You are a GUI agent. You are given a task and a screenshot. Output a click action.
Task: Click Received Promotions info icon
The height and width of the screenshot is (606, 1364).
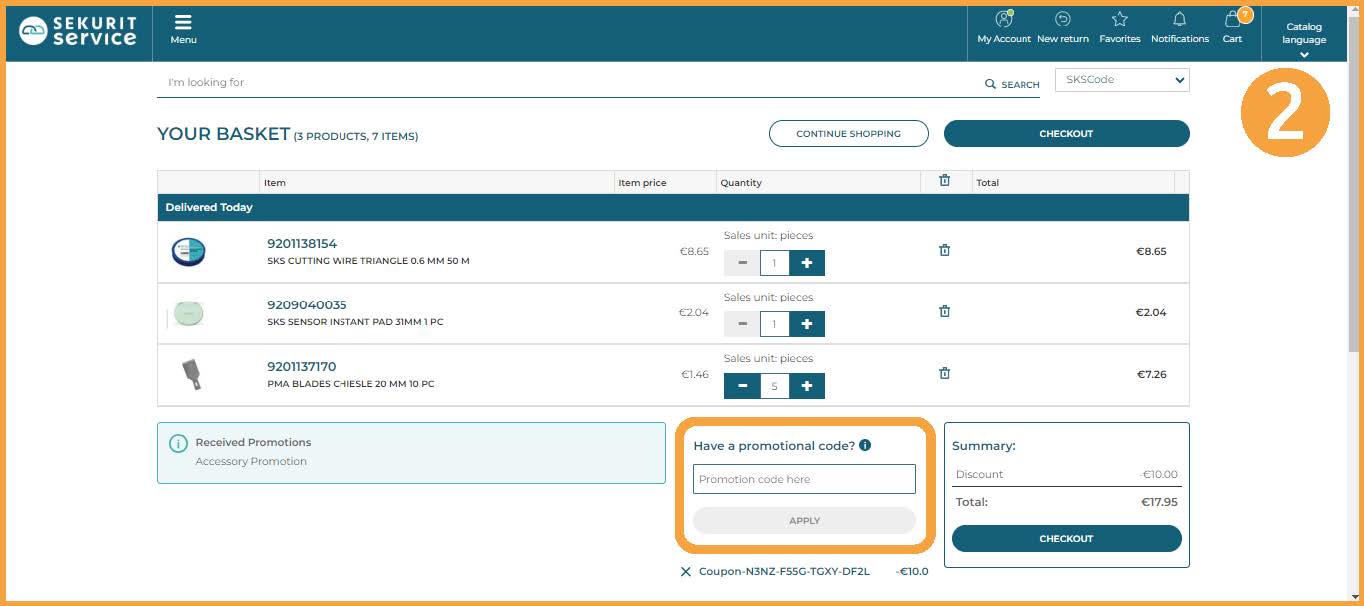click(178, 443)
